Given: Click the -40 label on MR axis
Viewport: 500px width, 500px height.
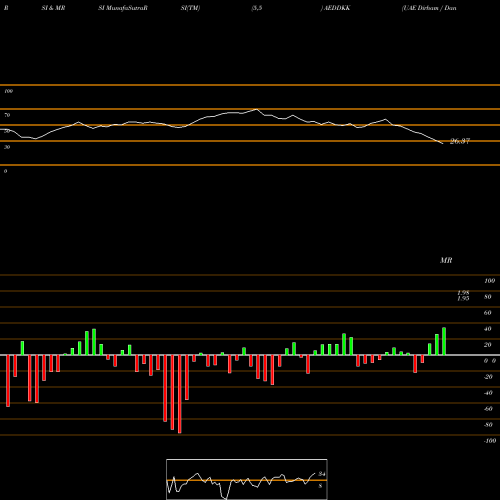Looking at the screenshot, I should pyautogui.click(x=488, y=393).
